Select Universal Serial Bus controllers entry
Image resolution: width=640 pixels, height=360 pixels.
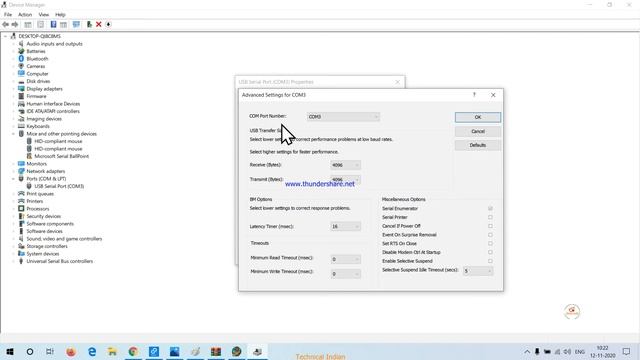[x=60, y=261]
